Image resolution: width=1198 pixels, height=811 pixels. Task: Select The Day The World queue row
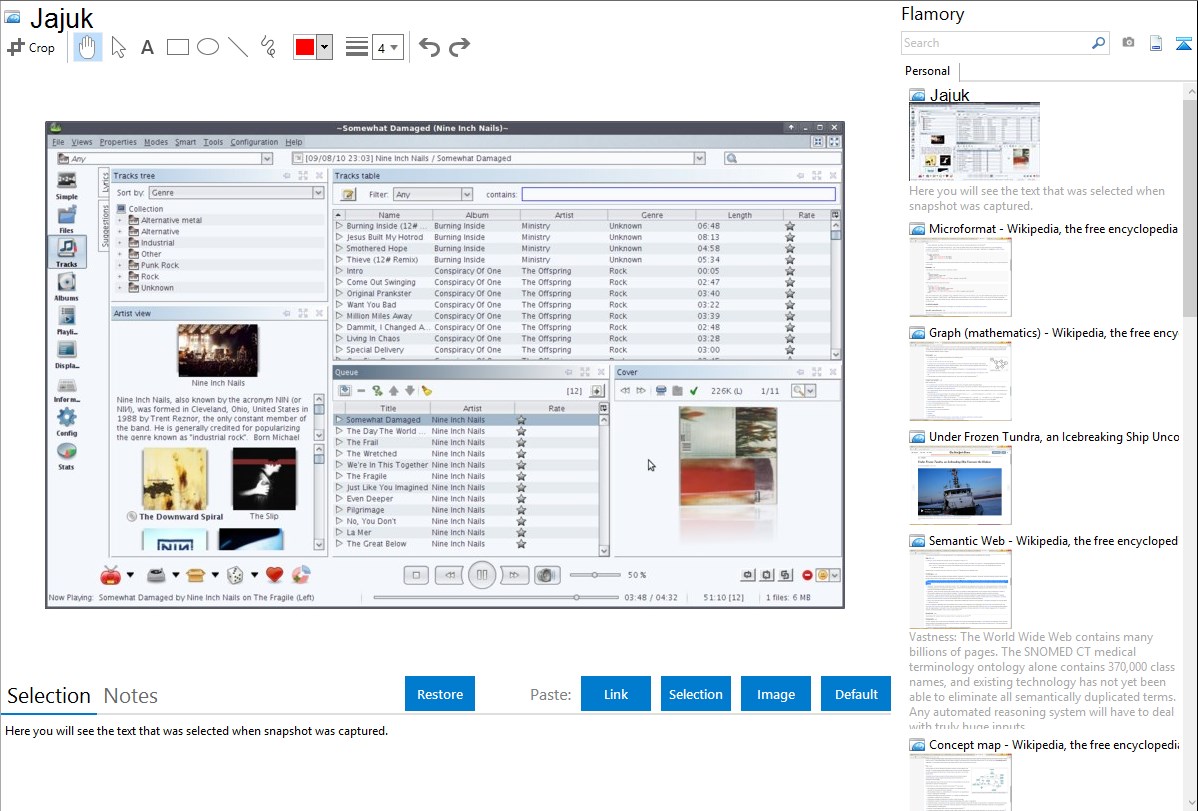(468, 431)
